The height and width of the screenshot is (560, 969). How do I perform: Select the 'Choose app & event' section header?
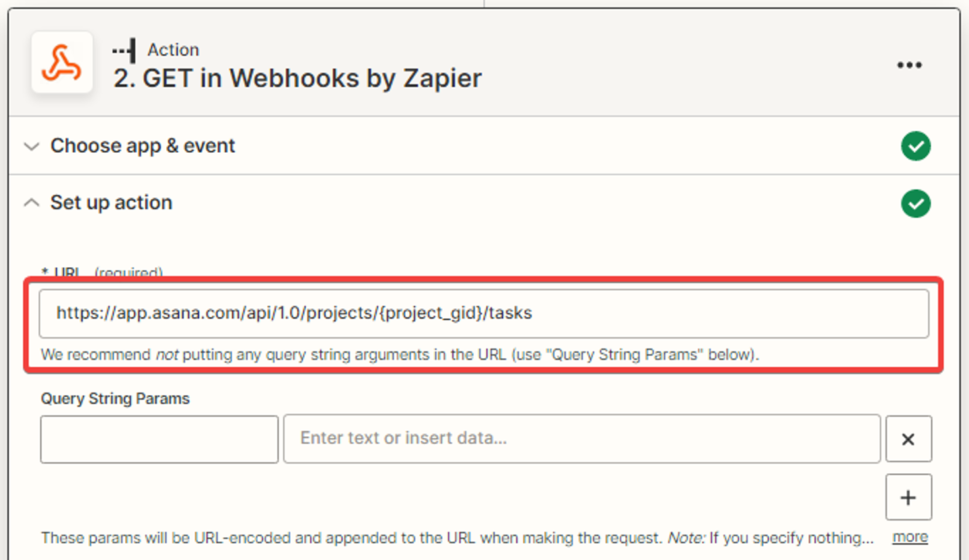tap(143, 146)
